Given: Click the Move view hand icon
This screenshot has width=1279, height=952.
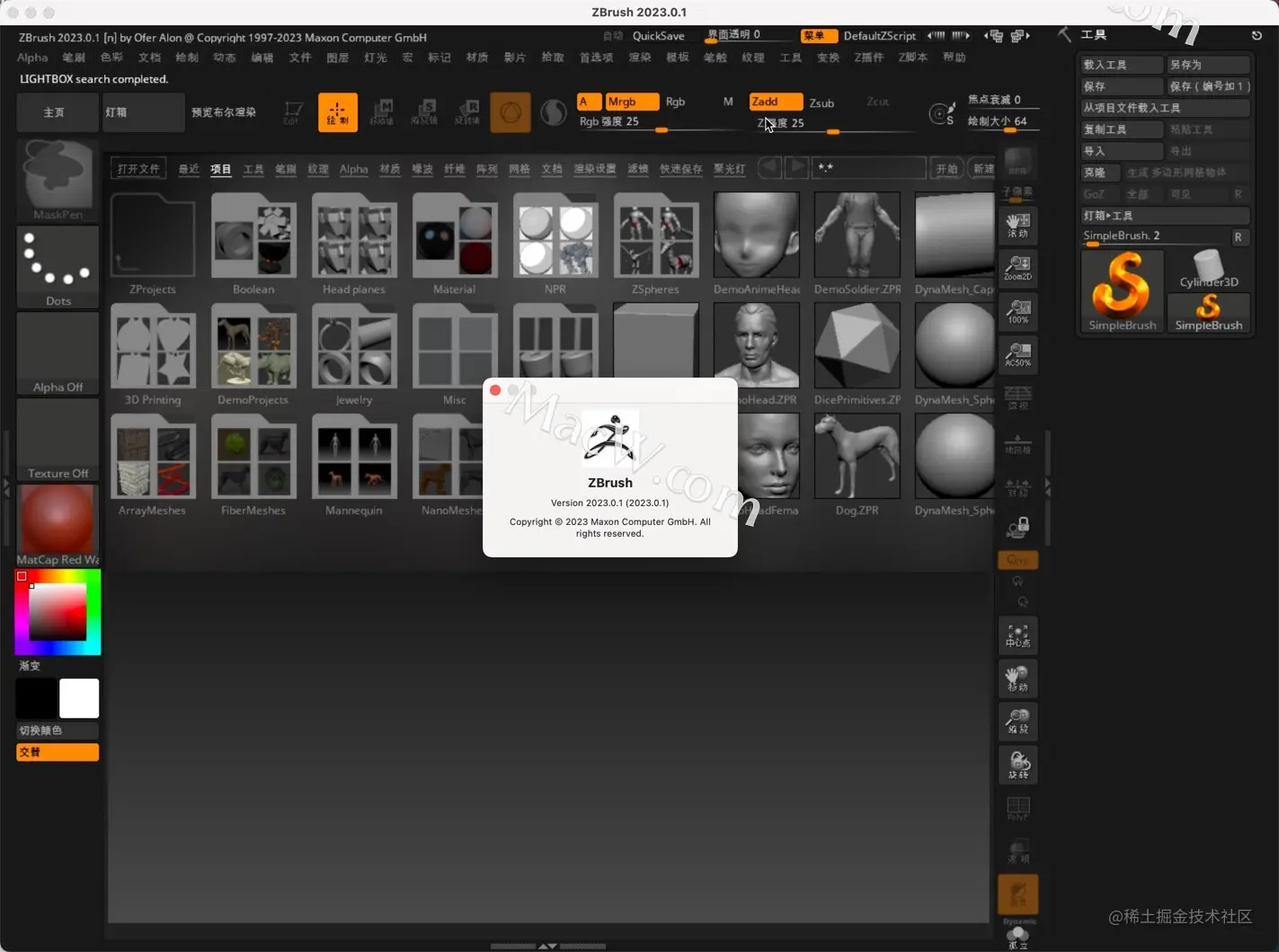Looking at the screenshot, I should (x=1017, y=679).
